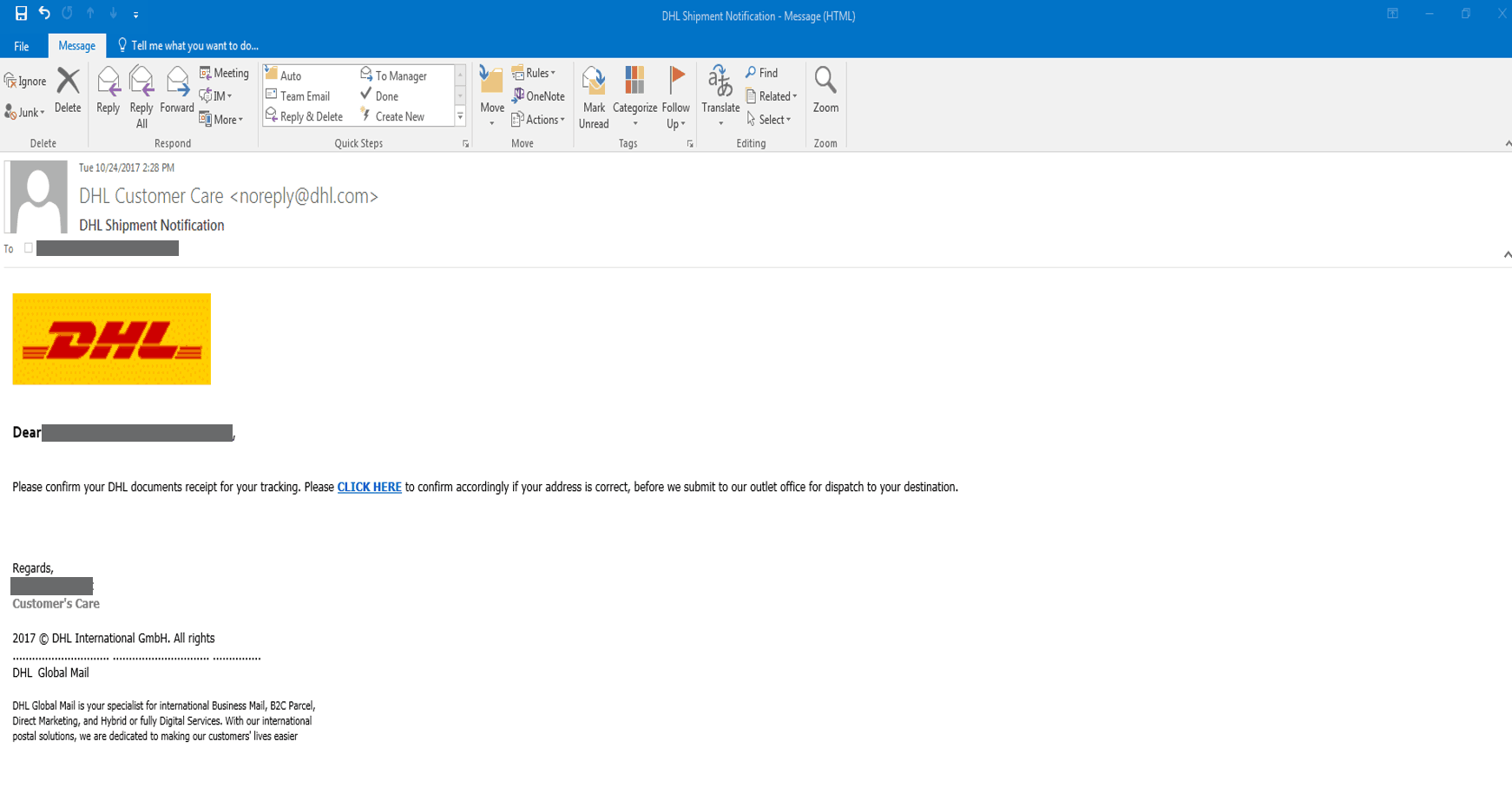Set a Follow Up flag
This screenshot has width=1512, height=807.
(x=675, y=97)
